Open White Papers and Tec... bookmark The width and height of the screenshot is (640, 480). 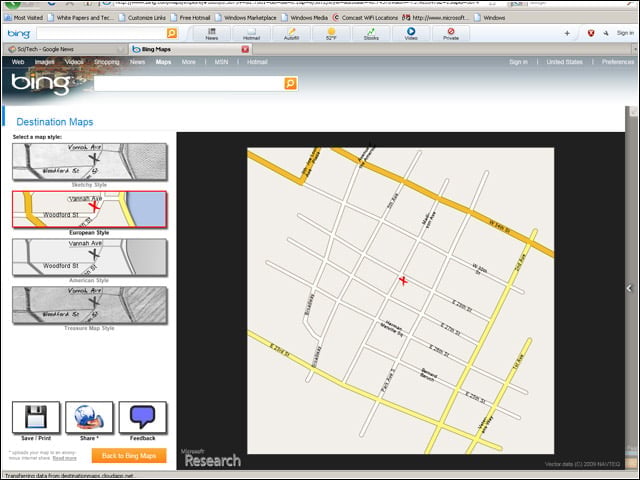click(81, 18)
